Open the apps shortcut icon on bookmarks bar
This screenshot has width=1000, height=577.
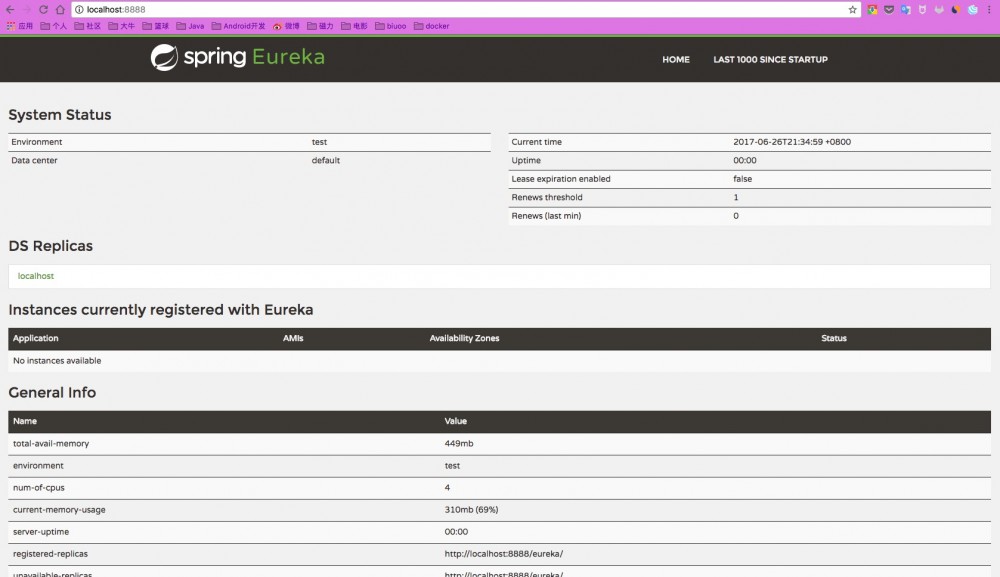pos(10,25)
